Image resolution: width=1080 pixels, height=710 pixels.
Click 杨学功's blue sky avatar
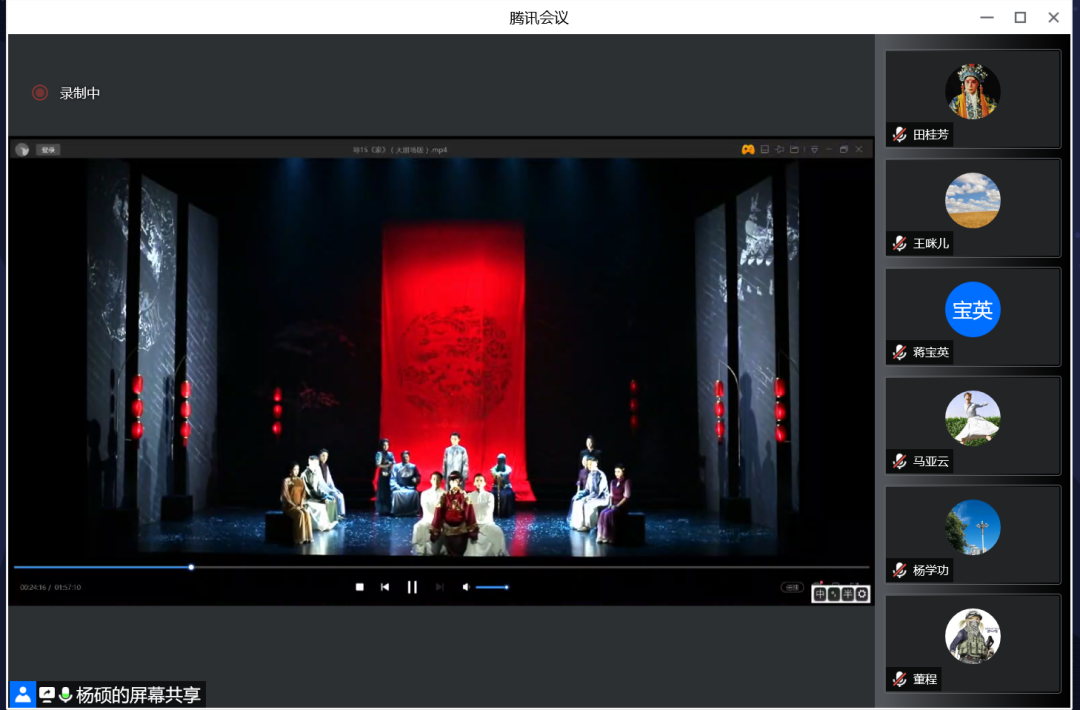click(x=973, y=527)
